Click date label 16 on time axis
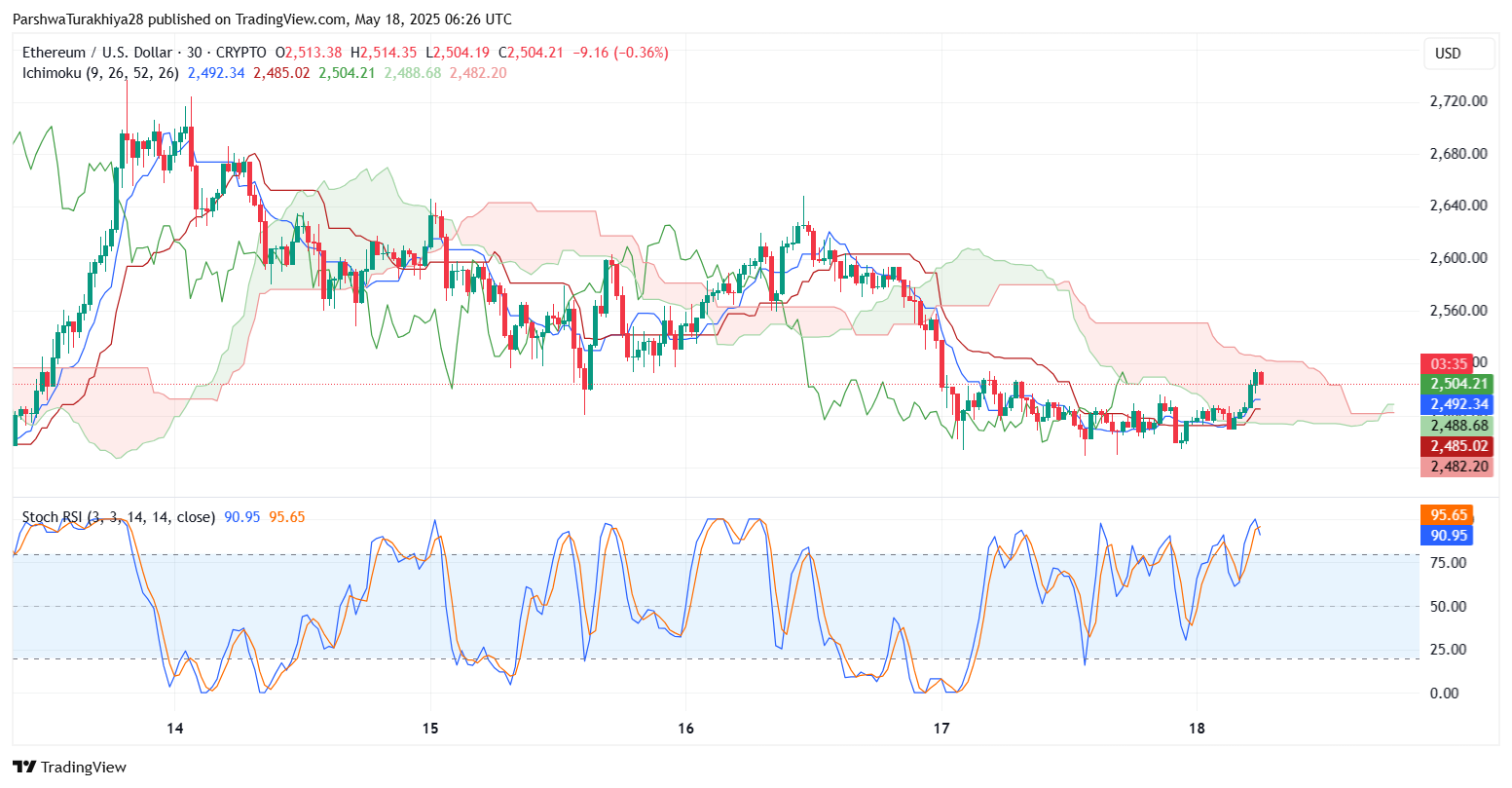Image resolution: width=1512 pixels, height=788 pixels. (685, 729)
